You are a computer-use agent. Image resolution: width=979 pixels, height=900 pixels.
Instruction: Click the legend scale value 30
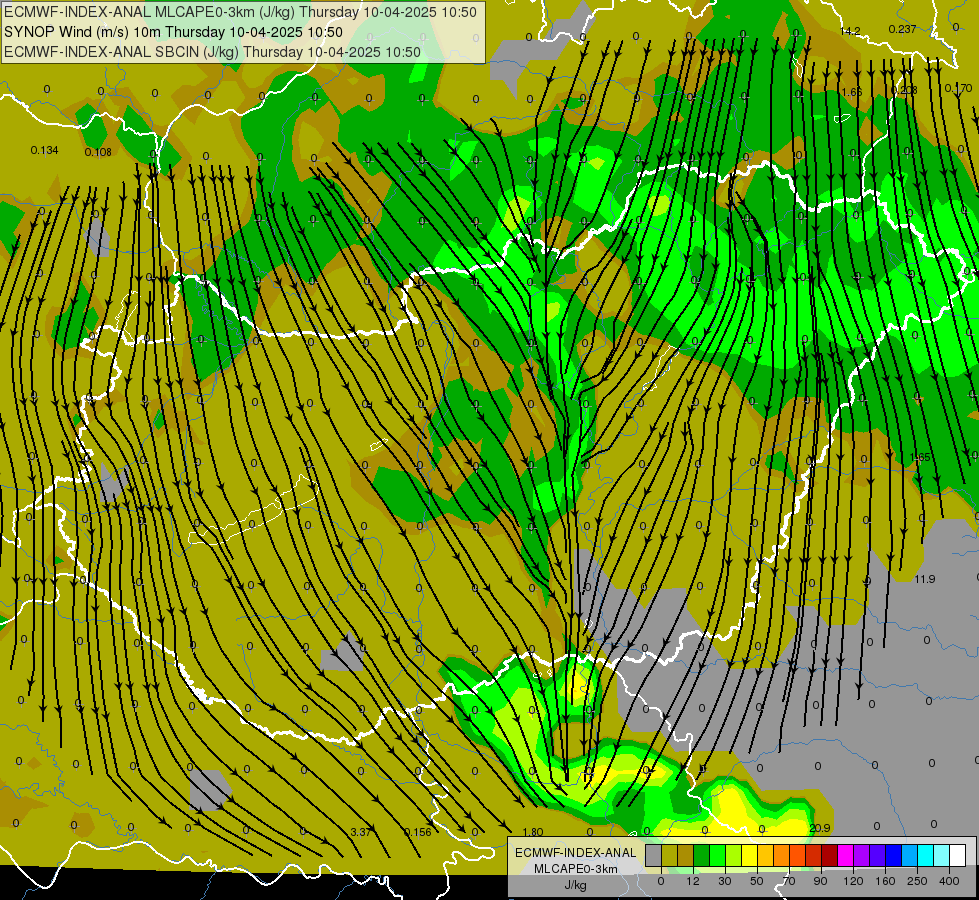pos(725,881)
